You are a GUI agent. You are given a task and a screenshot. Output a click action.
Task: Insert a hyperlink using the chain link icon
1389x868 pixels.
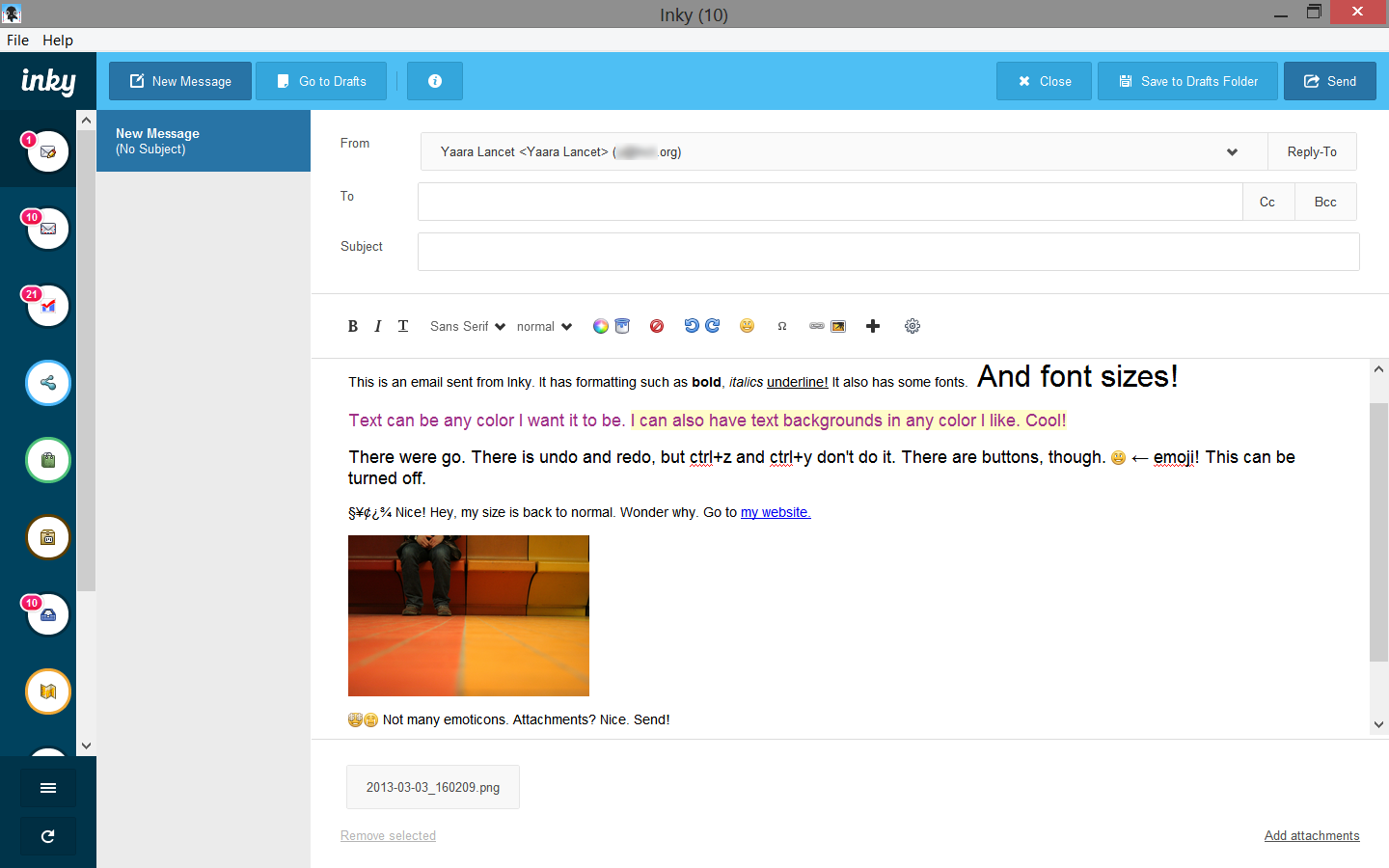coord(816,326)
